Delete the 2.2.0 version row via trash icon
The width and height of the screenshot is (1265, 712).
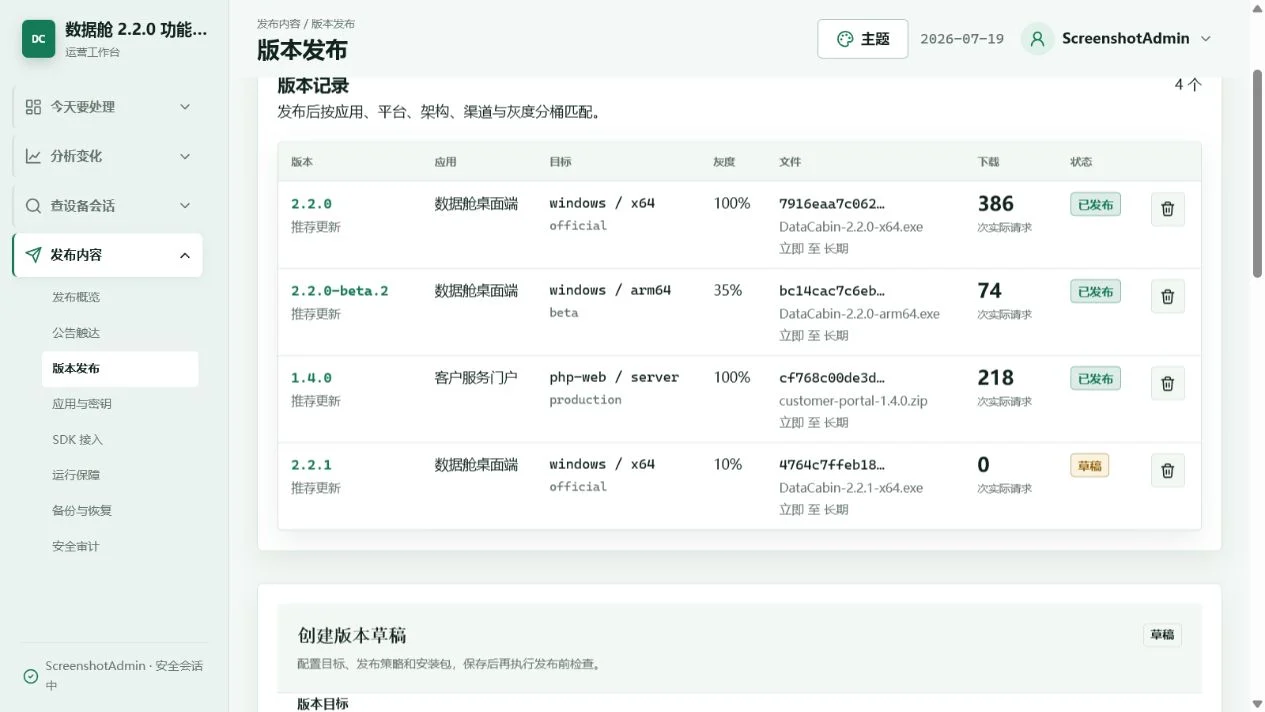point(1167,210)
